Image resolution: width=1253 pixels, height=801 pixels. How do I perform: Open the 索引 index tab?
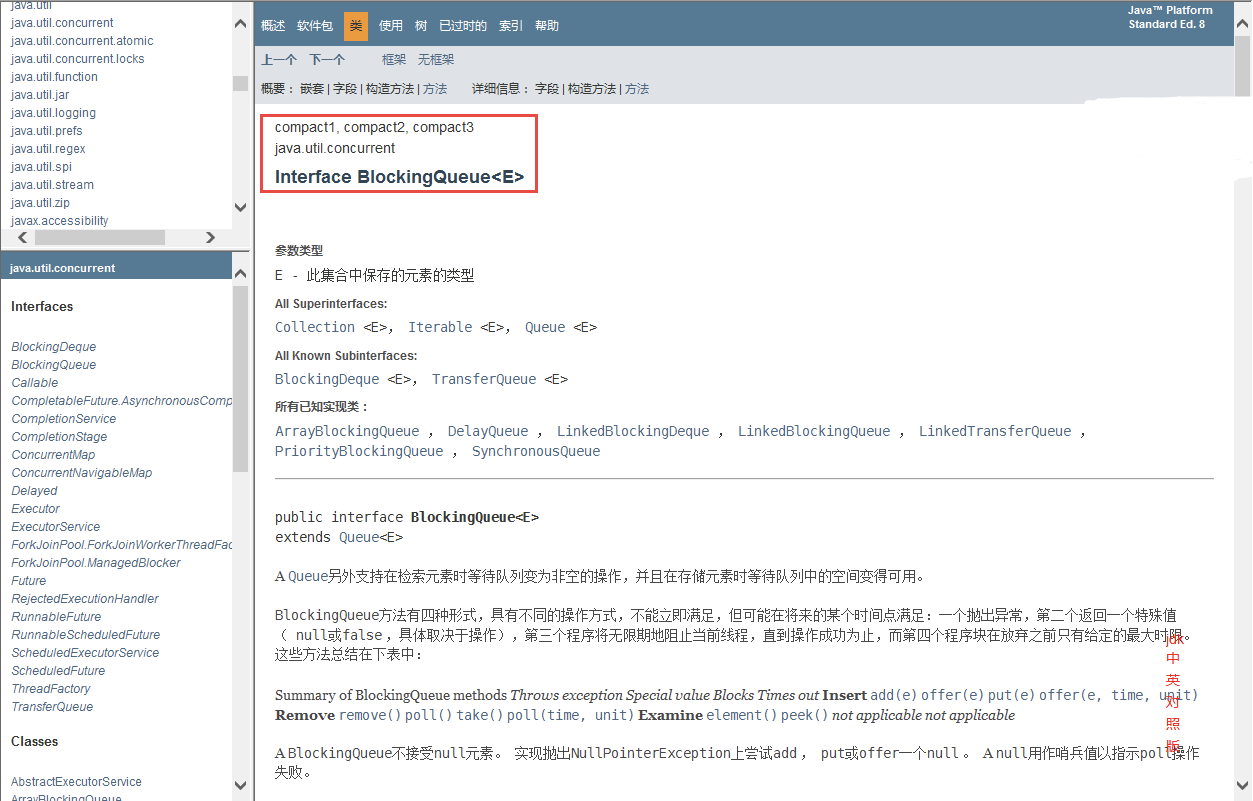click(x=510, y=26)
